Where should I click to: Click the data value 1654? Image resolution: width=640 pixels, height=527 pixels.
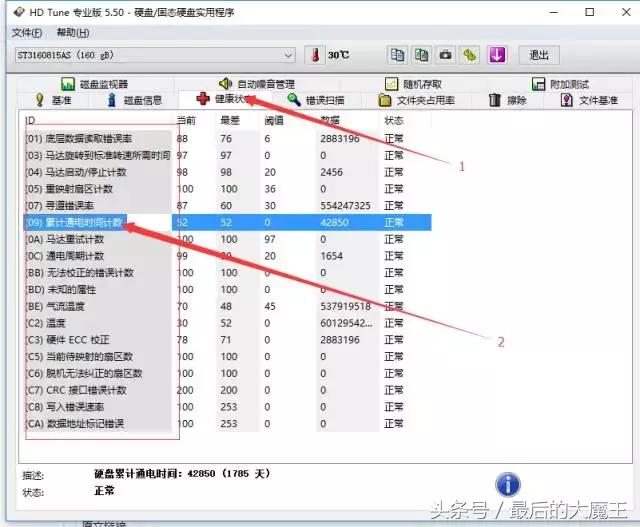[331, 256]
